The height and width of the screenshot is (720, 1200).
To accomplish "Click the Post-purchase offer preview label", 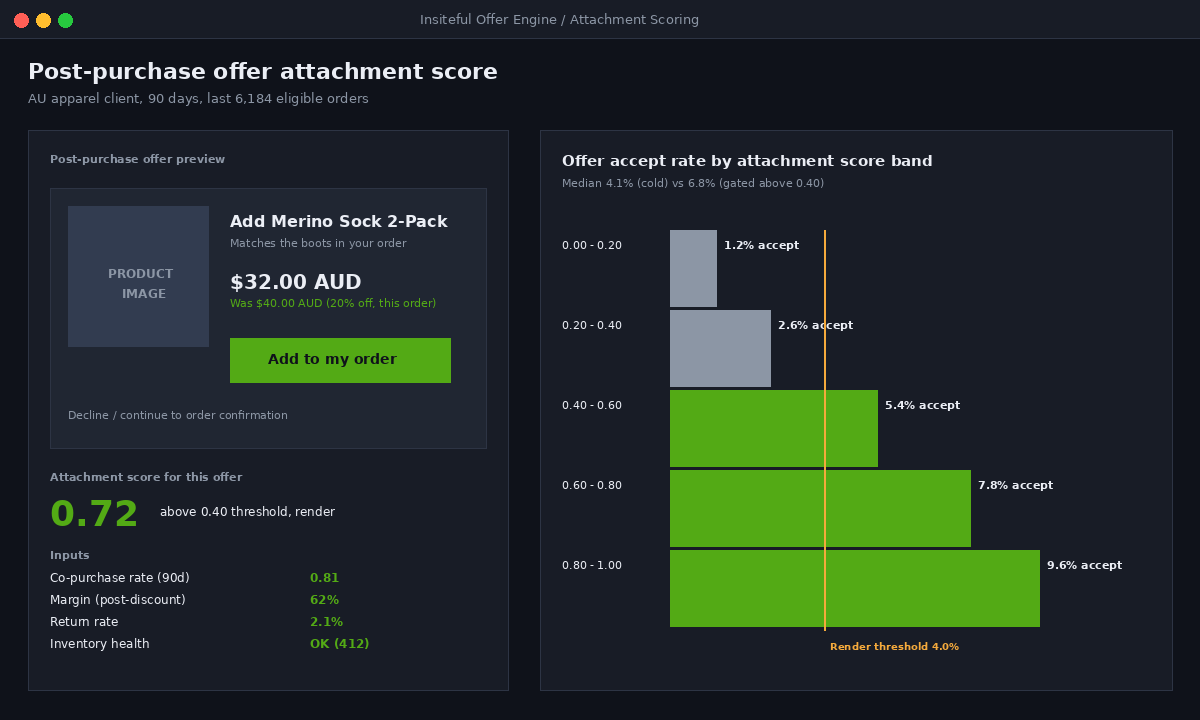I will point(137,159).
